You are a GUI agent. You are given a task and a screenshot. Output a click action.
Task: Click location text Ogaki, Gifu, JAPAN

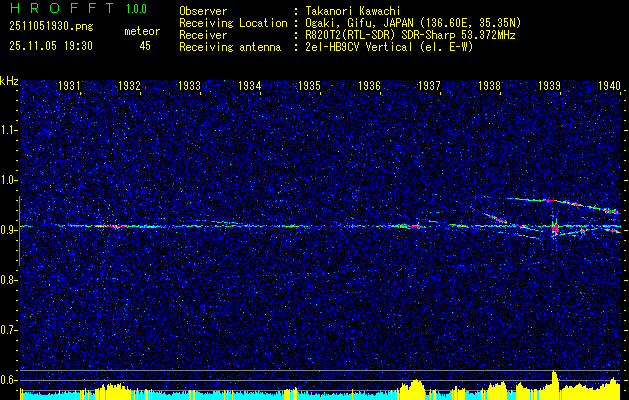pyautogui.click(x=360, y=23)
